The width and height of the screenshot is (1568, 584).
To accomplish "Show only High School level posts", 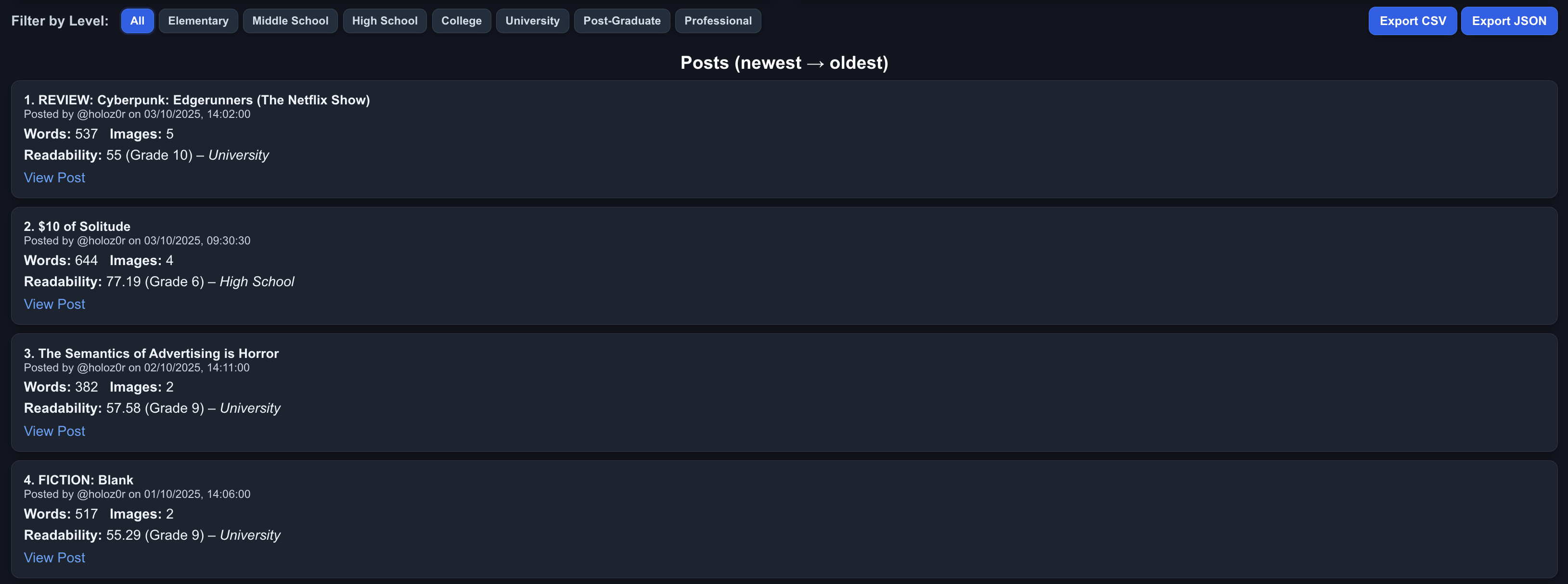I will [x=384, y=21].
